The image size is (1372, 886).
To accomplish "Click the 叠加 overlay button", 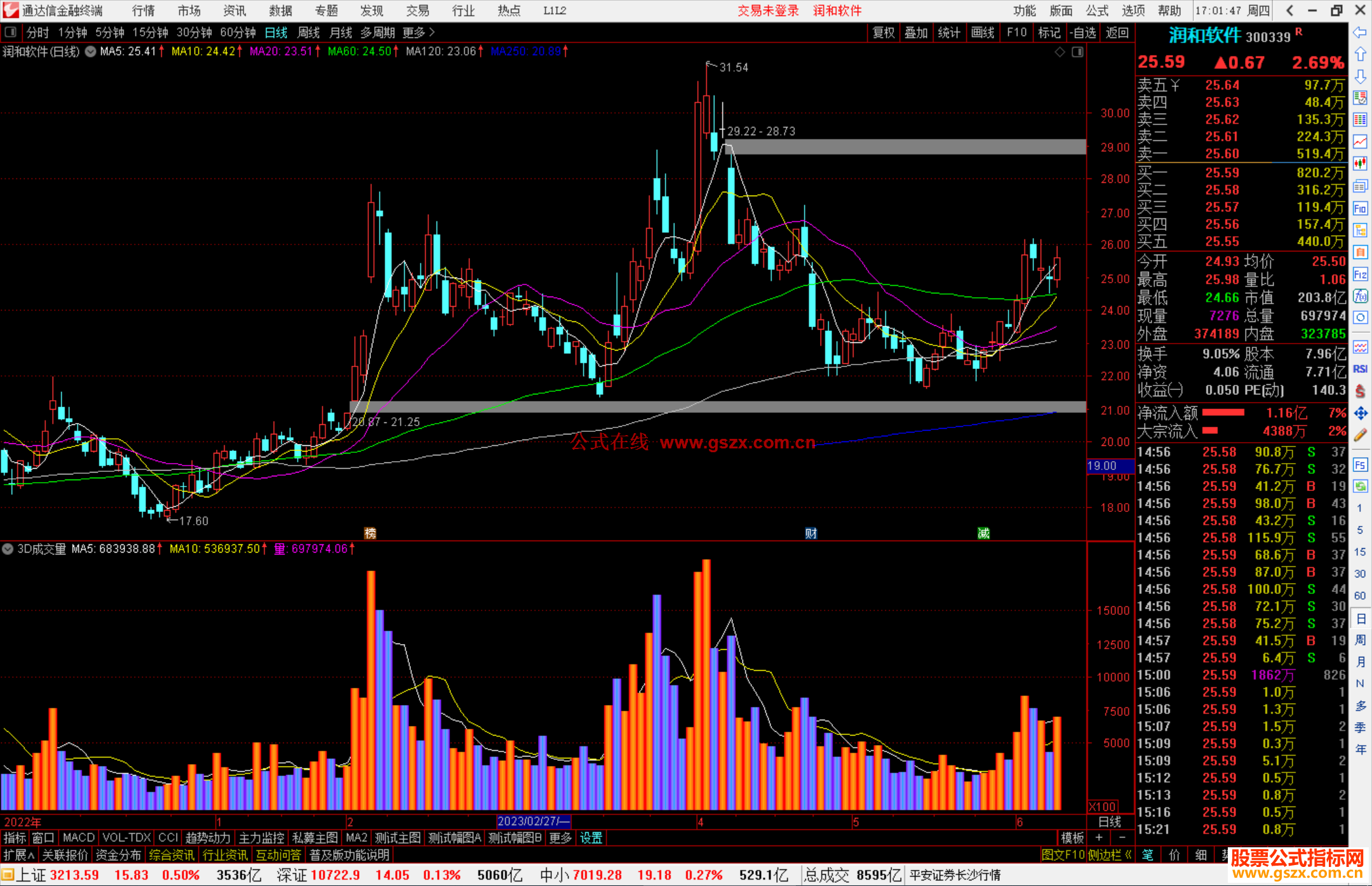I will (916, 32).
